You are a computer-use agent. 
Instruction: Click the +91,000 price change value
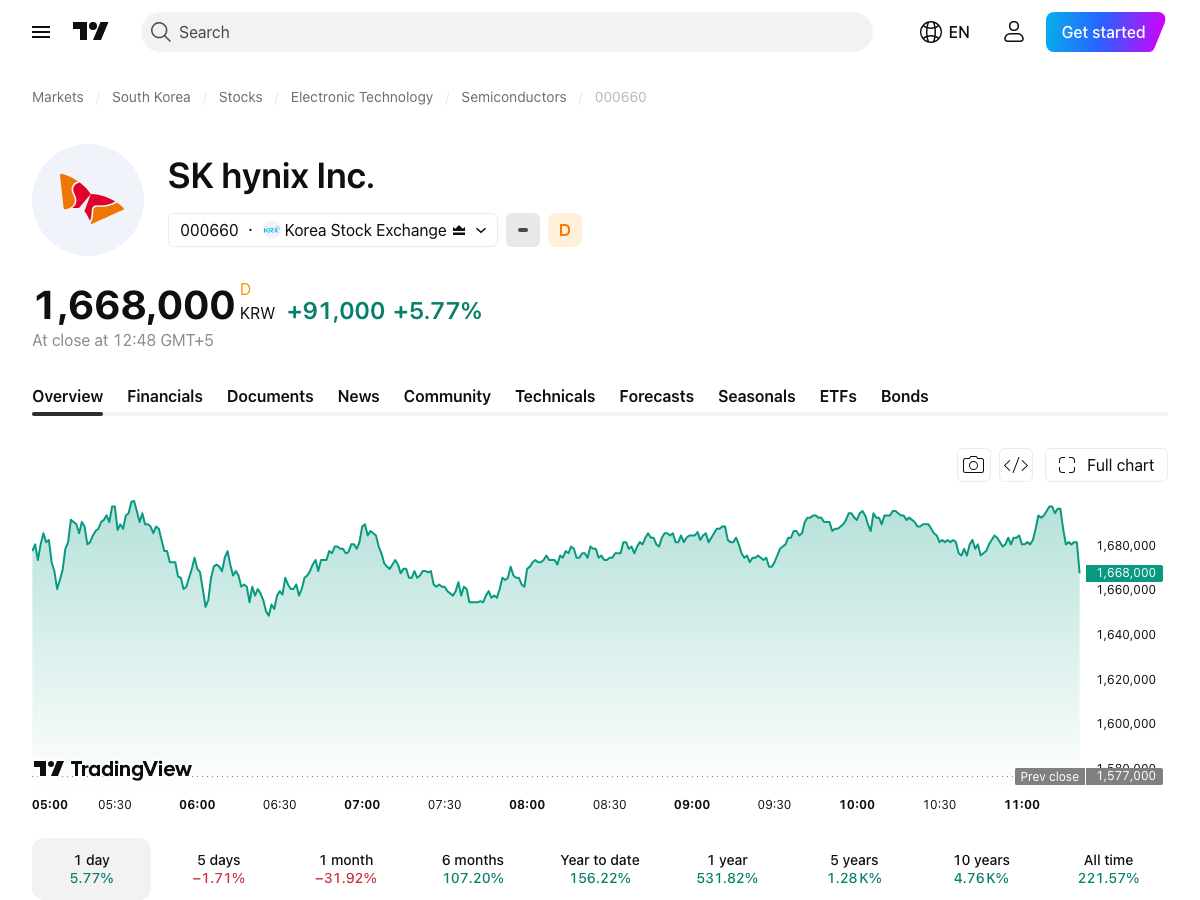(336, 311)
